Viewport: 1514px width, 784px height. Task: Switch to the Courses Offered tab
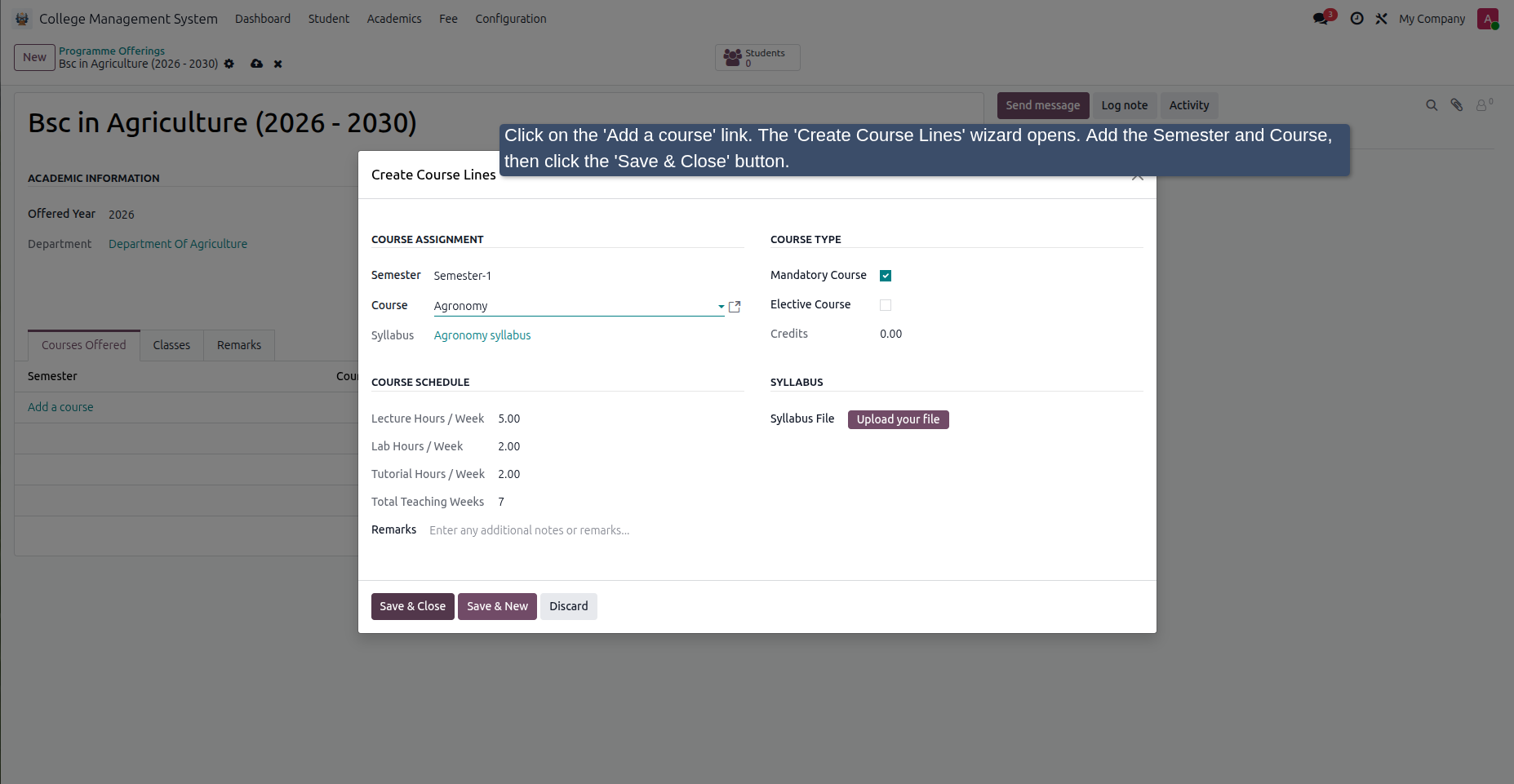[x=84, y=345]
